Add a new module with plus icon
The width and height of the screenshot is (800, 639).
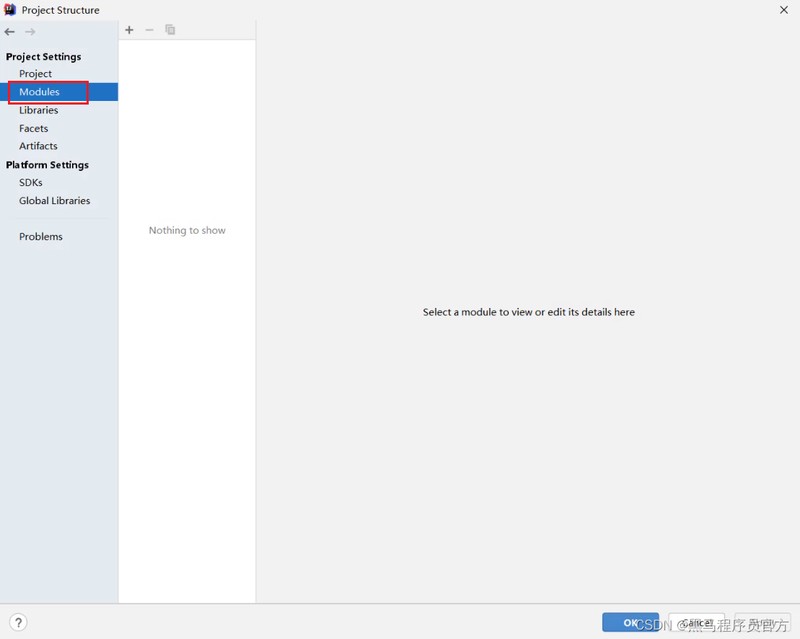(x=129, y=30)
